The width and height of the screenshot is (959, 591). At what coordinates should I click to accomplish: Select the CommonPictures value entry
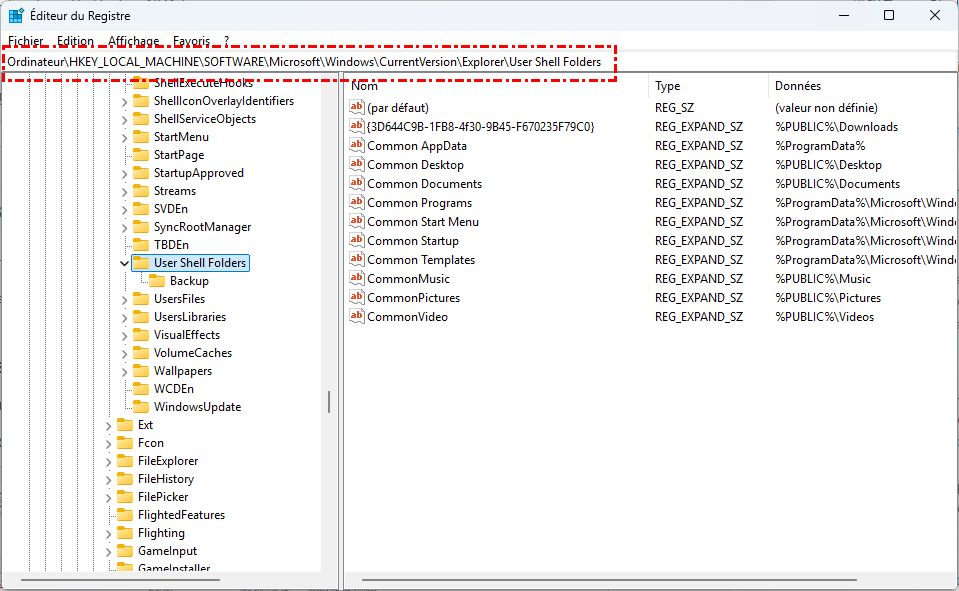[x=413, y=298]
